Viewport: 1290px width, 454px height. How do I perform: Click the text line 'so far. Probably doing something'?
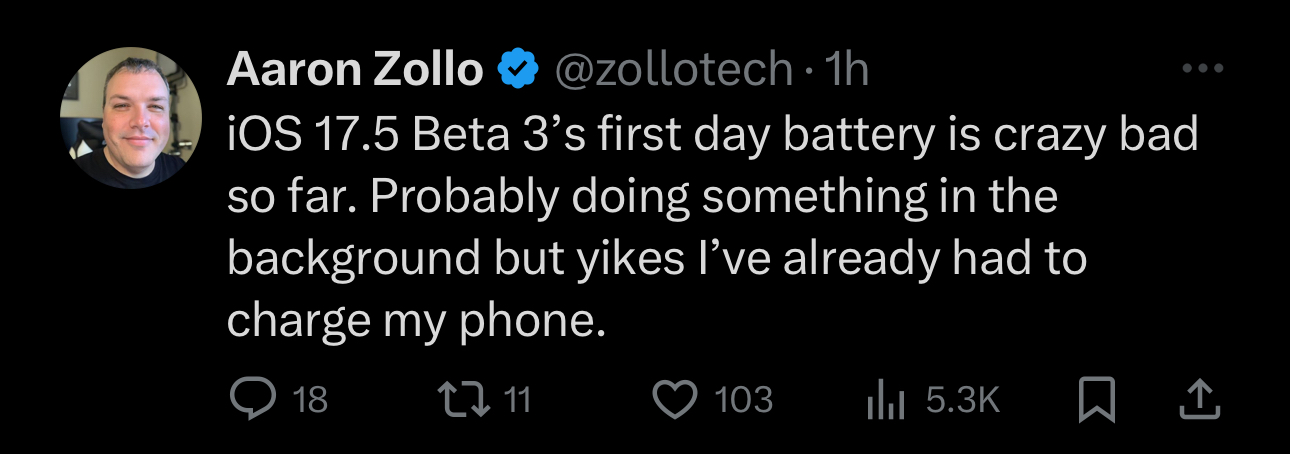tap(641, 197)
